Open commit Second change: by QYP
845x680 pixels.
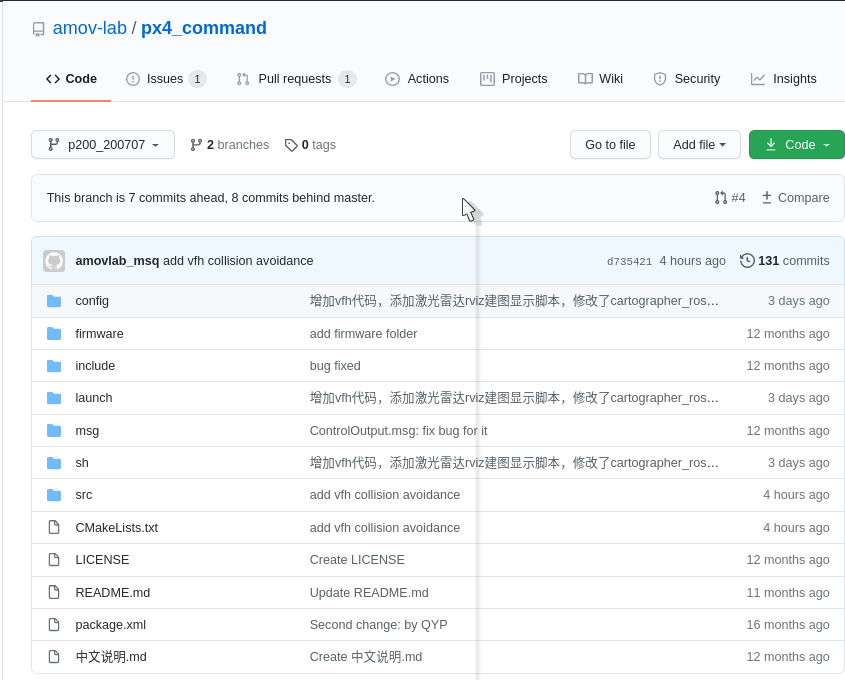coord(378,625)
